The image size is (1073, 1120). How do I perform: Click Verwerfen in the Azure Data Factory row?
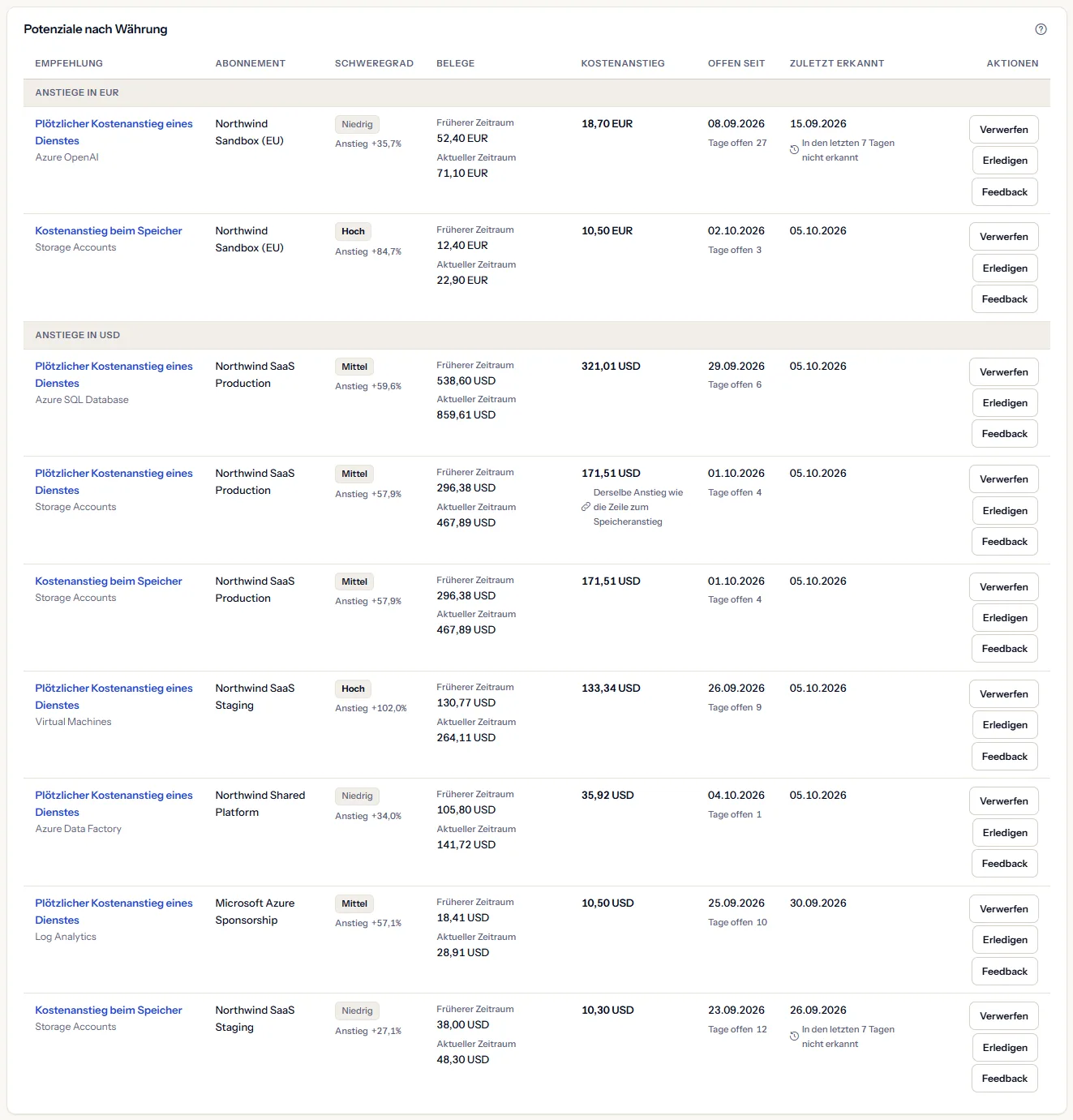pyautogui.click(x=1004, y=801)
